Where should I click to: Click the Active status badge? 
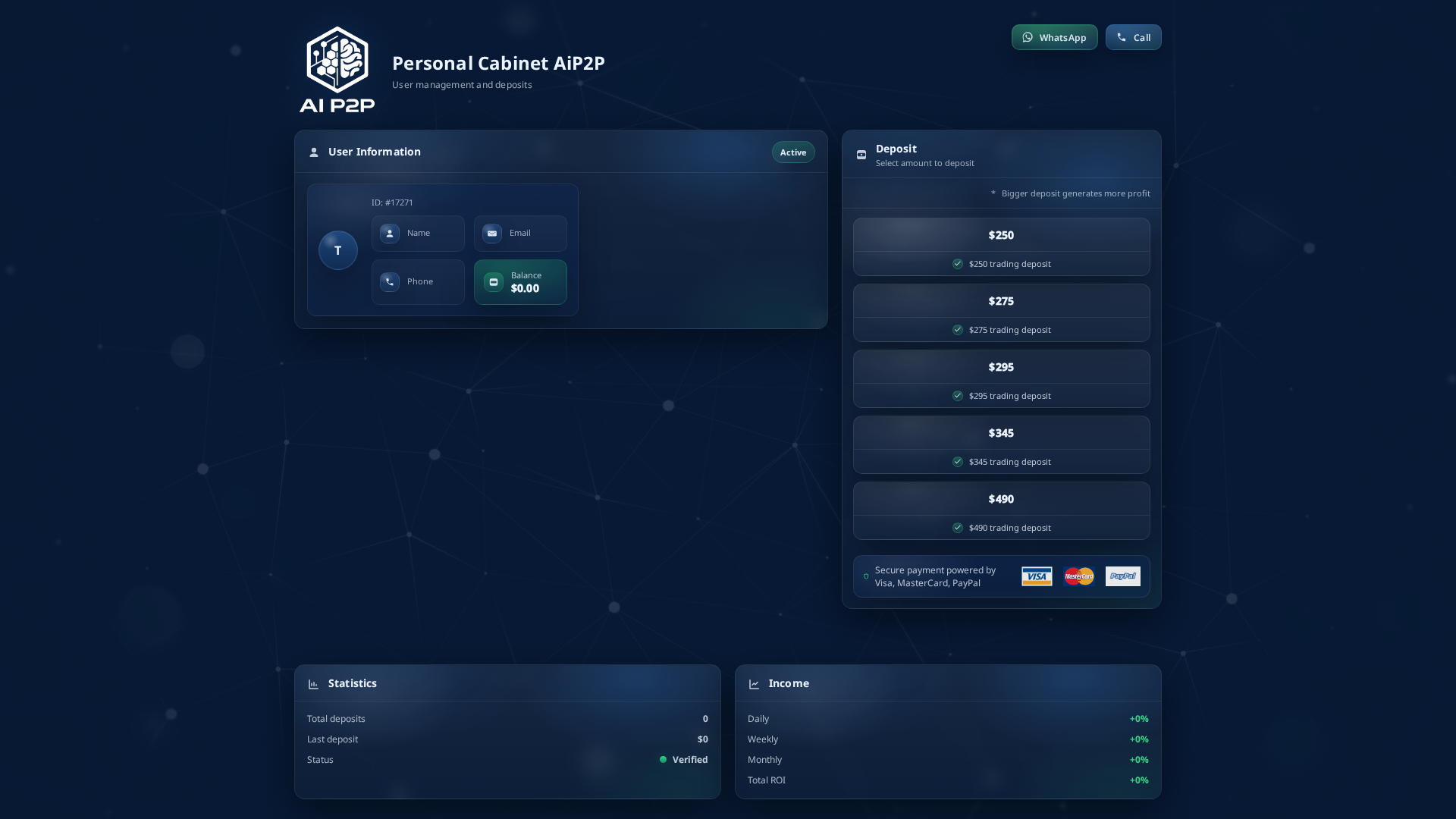click(792, 152)
